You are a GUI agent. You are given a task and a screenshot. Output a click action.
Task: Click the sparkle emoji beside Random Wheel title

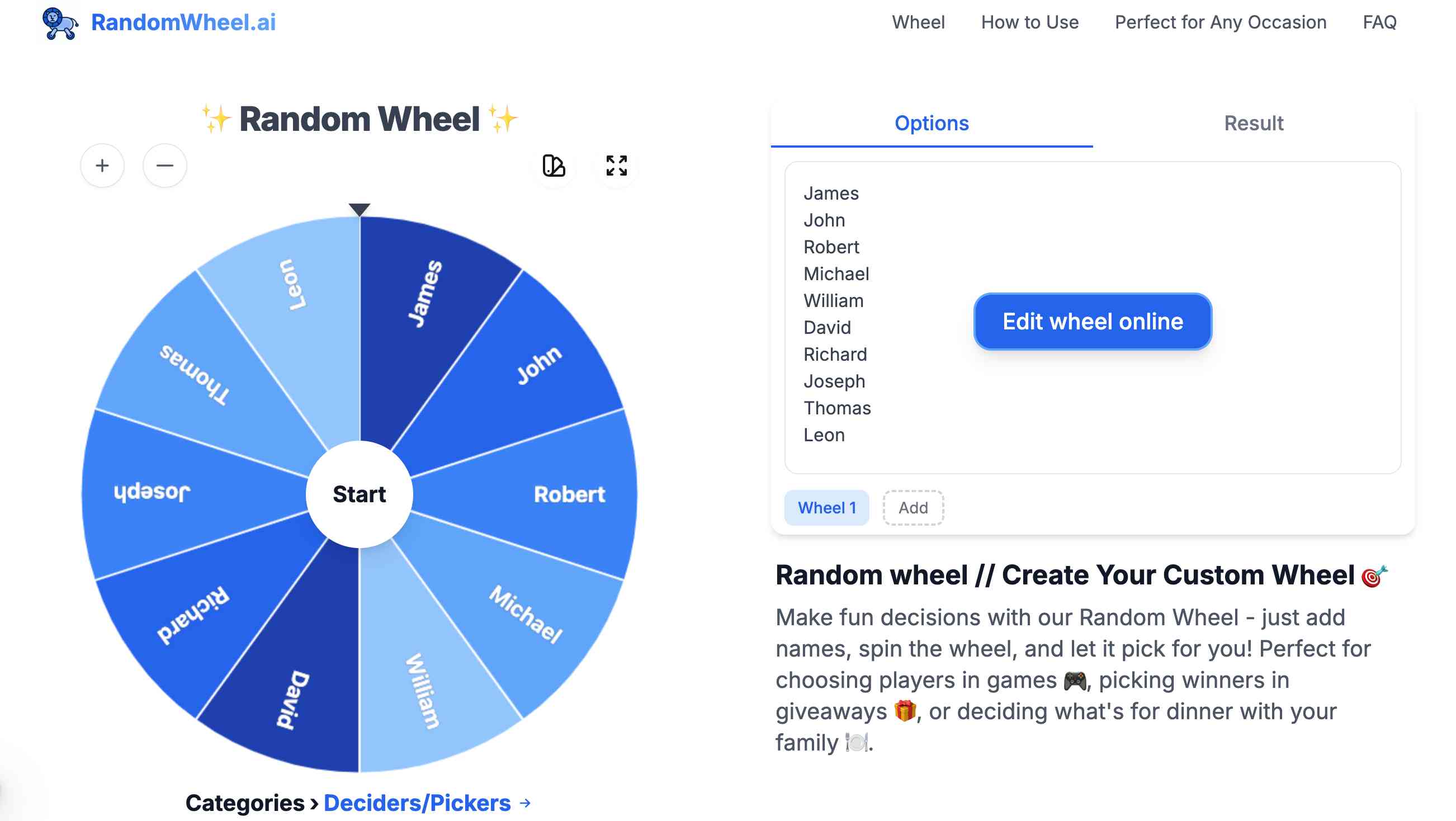pyautogui.click(x=218, y=119)
